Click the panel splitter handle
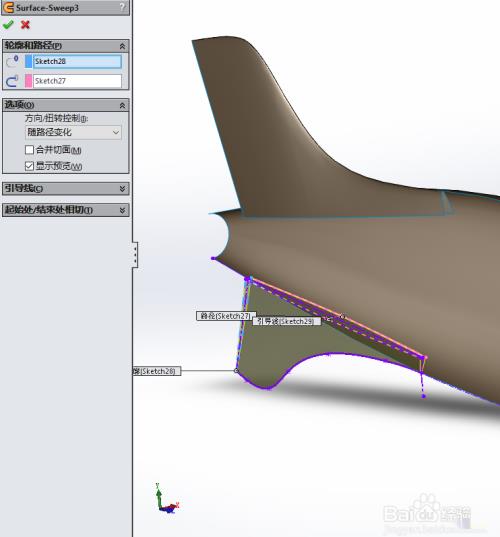 point(135,255)
